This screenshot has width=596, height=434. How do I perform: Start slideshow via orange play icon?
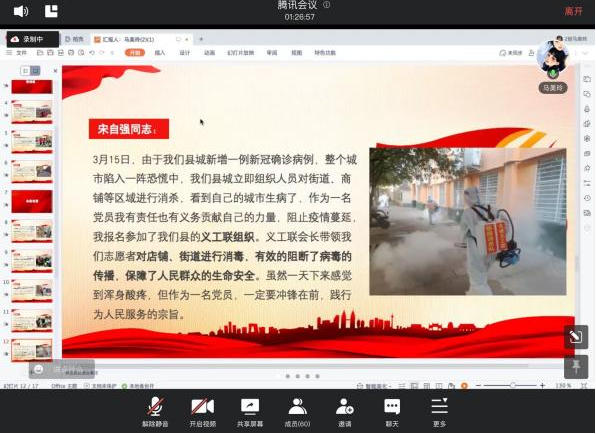click(x=464, y=386)
